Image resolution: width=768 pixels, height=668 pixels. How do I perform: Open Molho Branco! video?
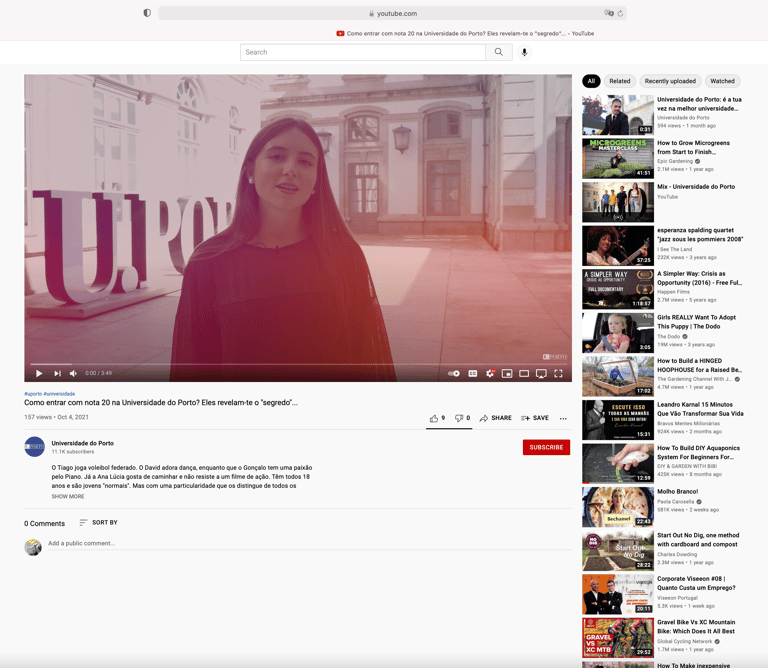pyautogui.click(x=677, y=492)
